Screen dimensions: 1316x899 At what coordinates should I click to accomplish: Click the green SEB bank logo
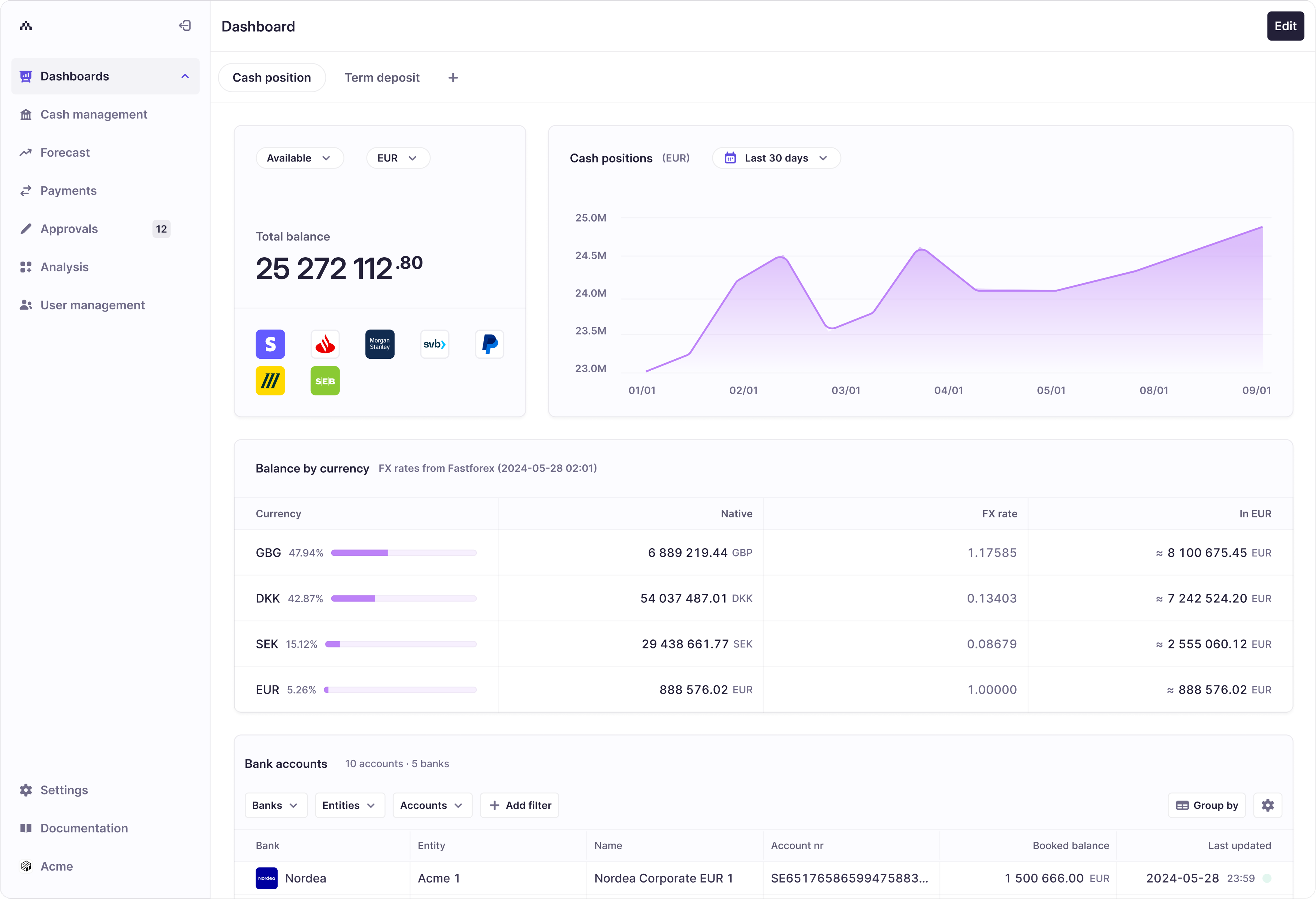click(325, 381)
